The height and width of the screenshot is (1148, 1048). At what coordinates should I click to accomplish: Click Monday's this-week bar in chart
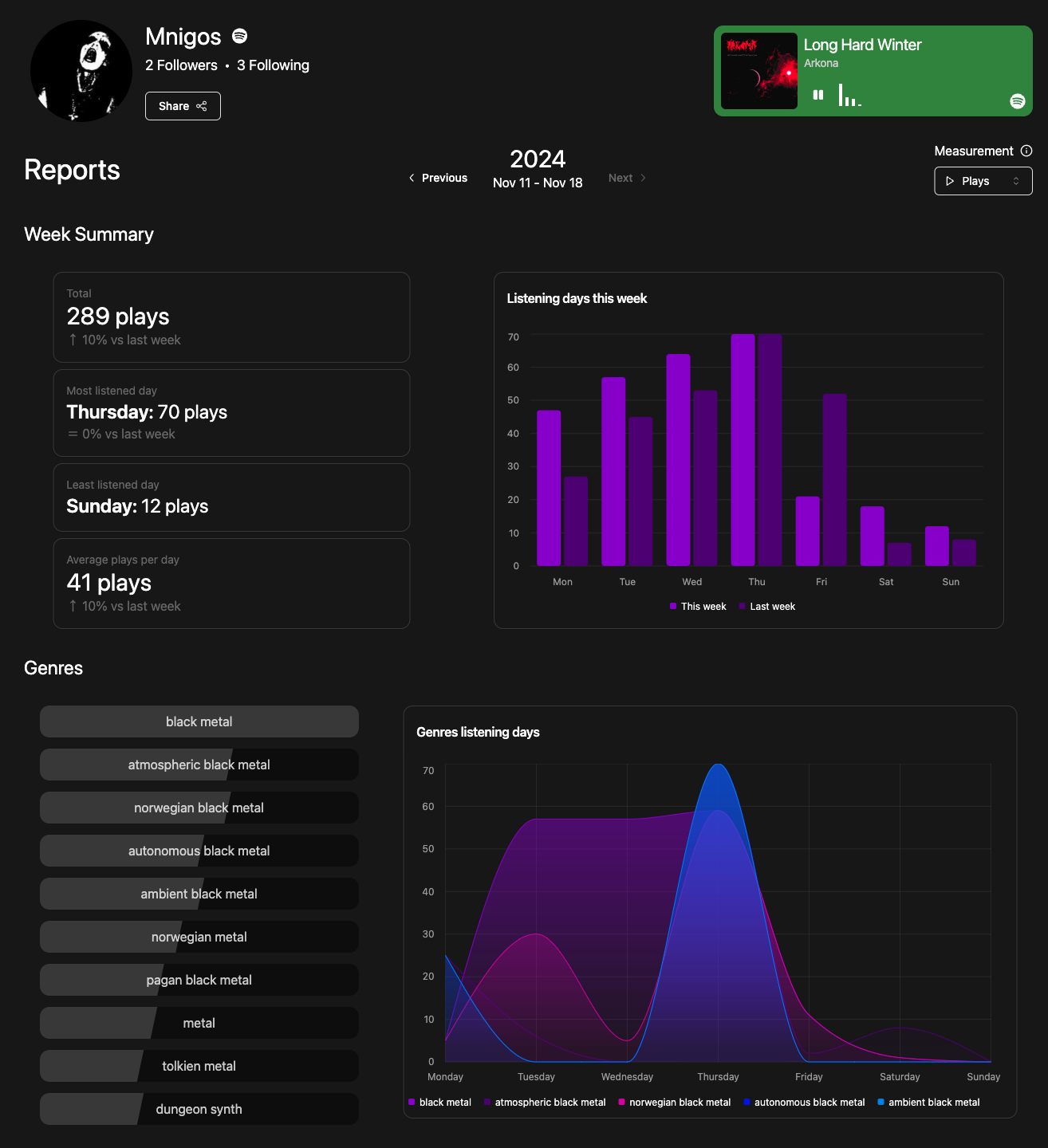click(549, 488)
